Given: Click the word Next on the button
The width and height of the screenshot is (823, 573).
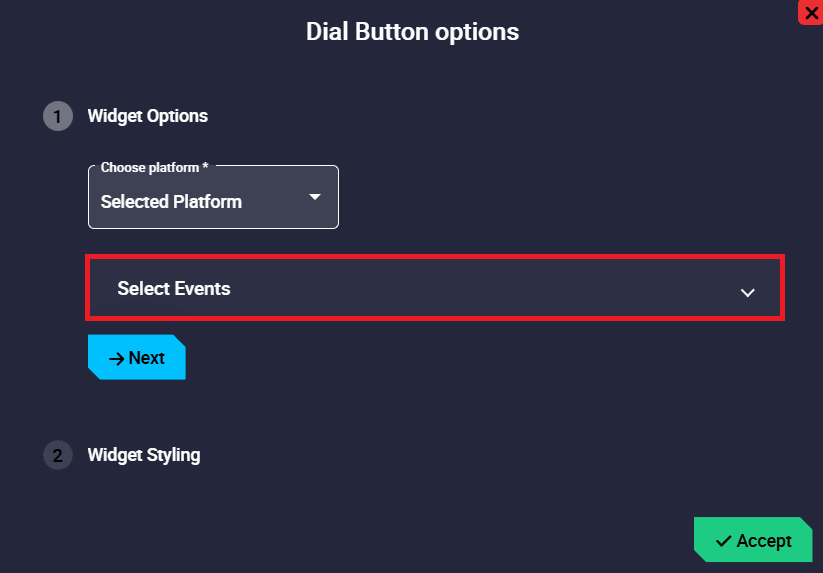Looking at the screenshot, I should coord(147,358).
